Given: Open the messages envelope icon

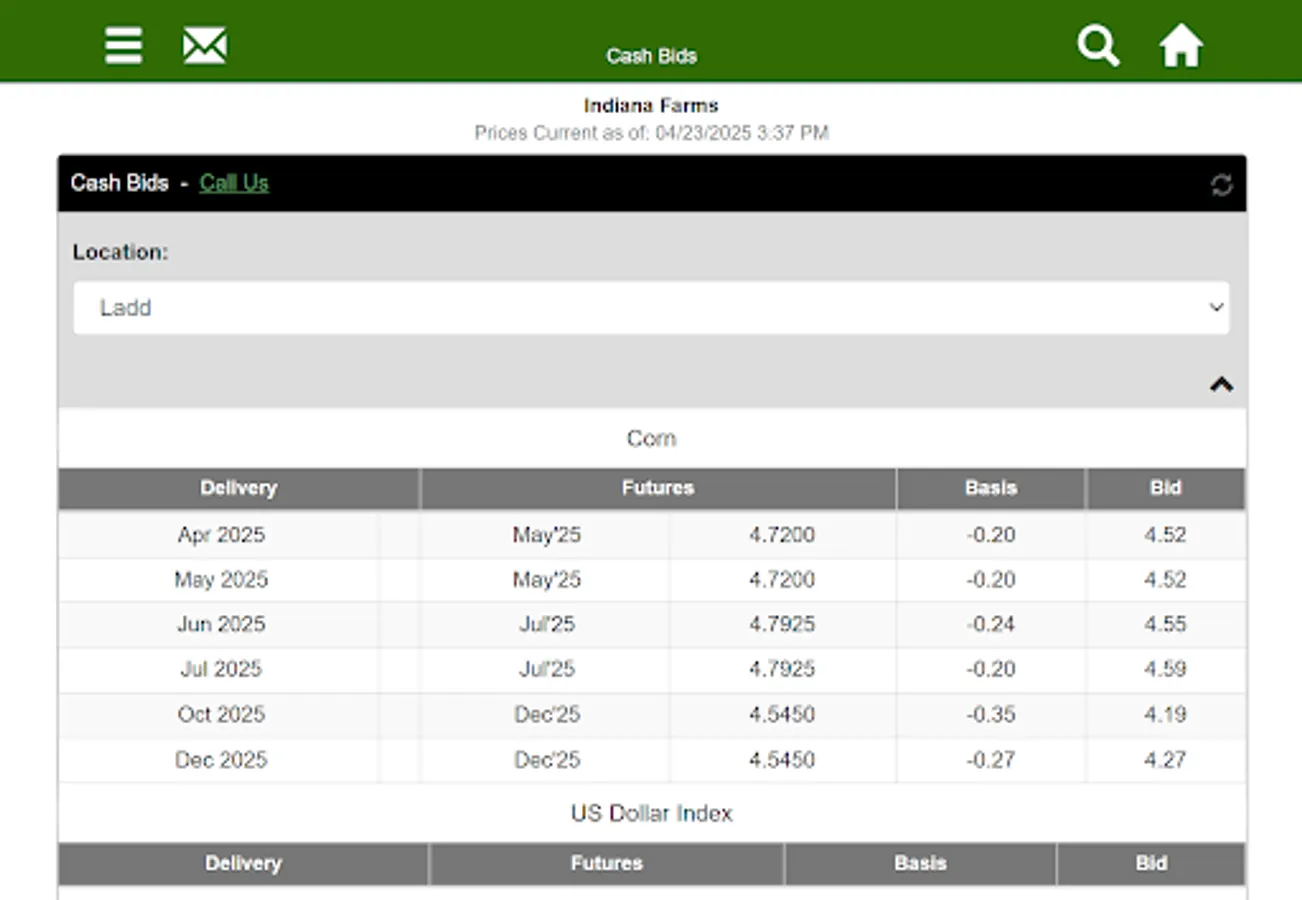Looking at the screenshot, I should click(x=204, y=45).
